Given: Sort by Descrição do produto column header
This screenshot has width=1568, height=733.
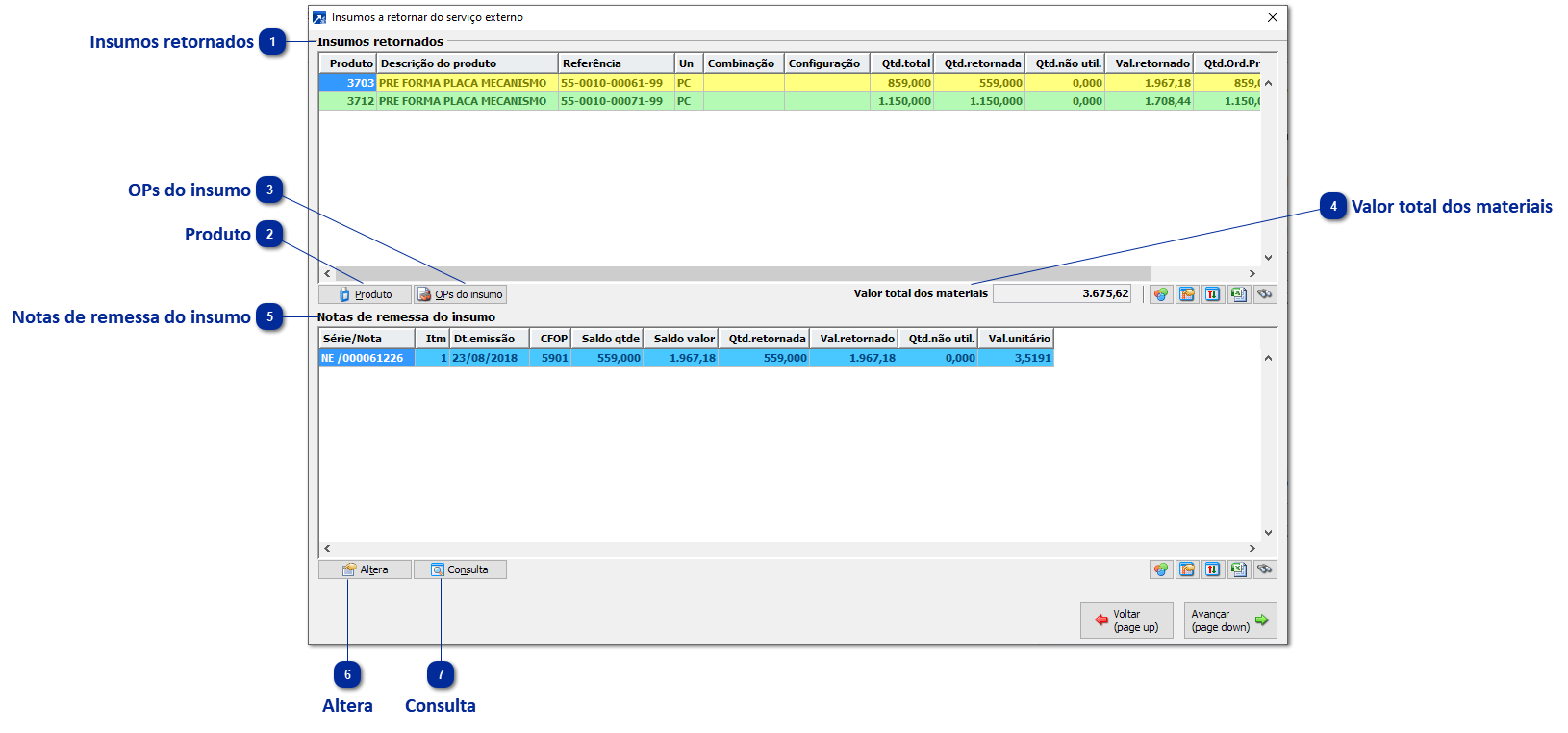Looking at the screenshot, I should [x=468, y=63].
